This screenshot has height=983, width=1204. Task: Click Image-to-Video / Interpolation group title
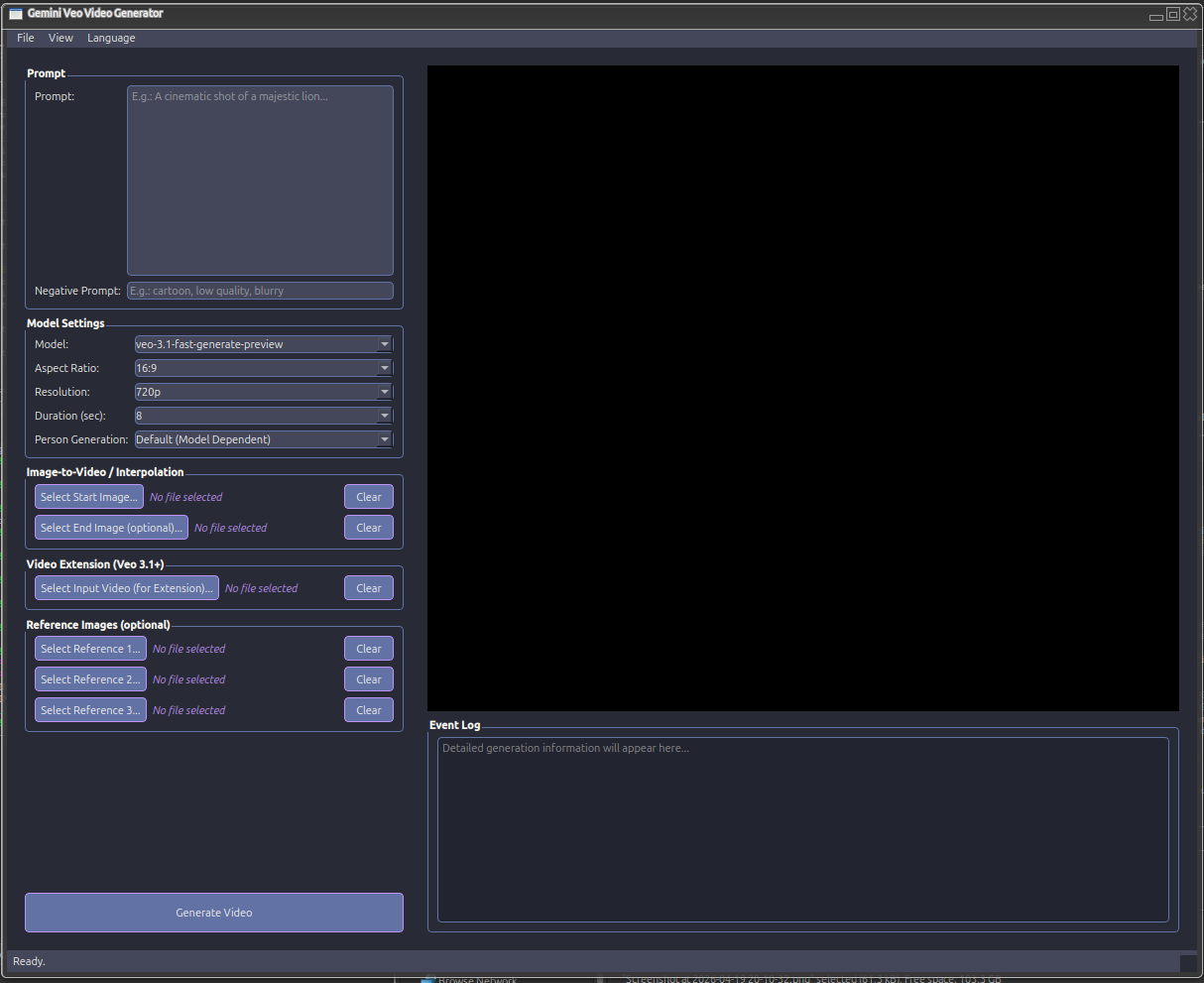pos(105,472)
